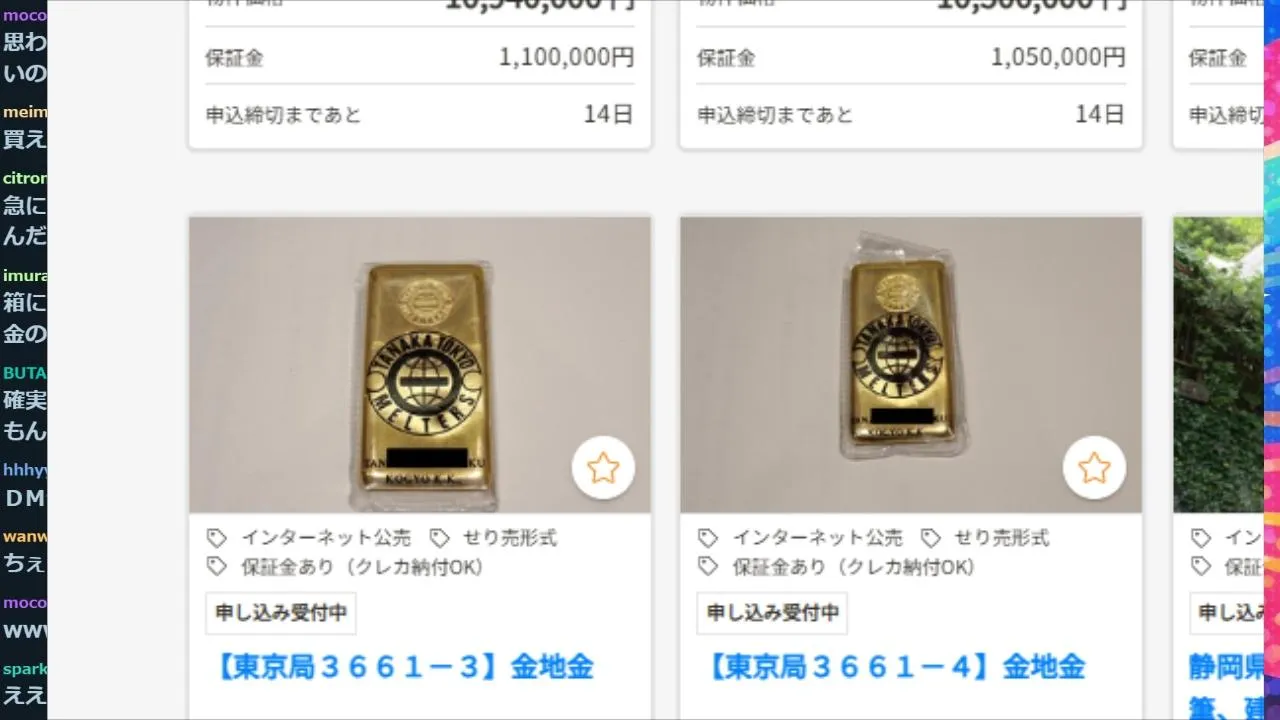This screenshot has height=720, width=1280.
Task: Open the 【東京局3661-3】金地金 listing link
Action: pos(403,667)
